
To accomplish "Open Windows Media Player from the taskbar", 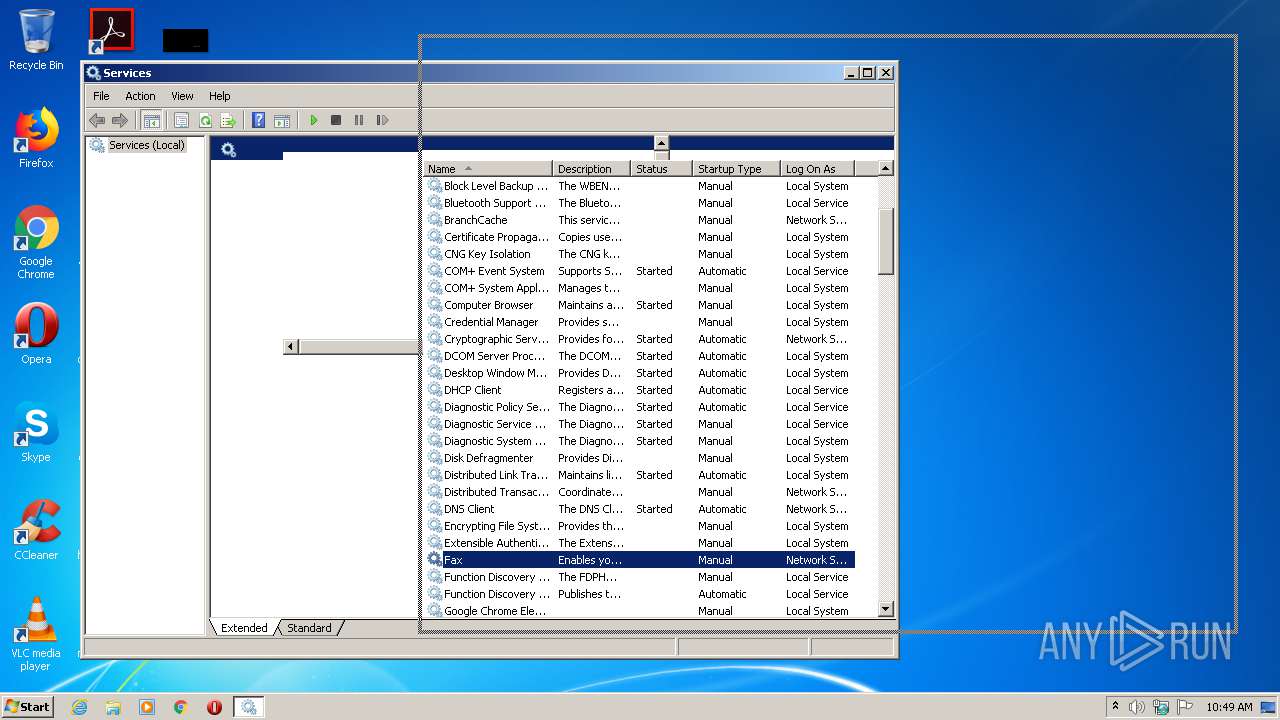I will tap(147, 707).
